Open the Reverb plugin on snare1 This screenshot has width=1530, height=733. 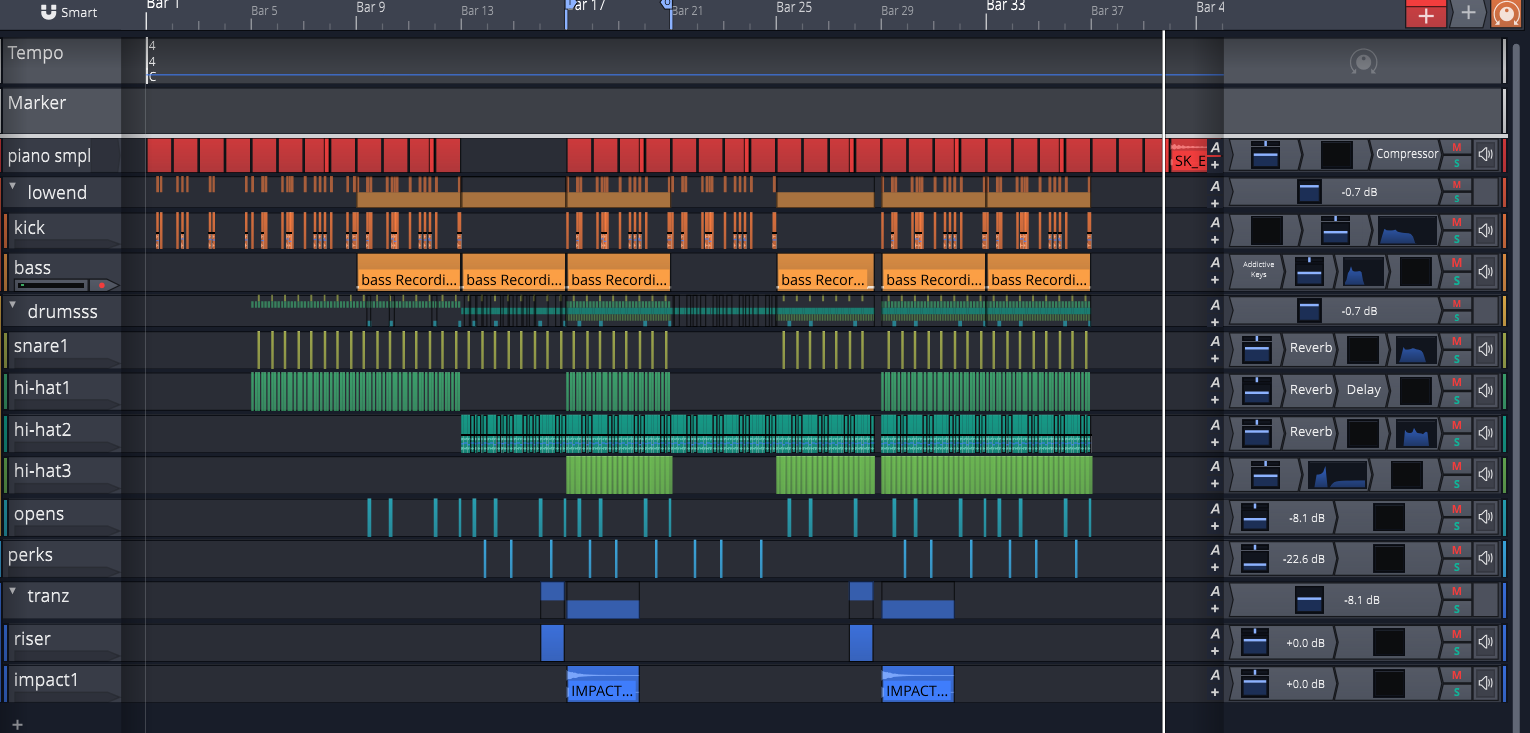tap(1310, 348)
